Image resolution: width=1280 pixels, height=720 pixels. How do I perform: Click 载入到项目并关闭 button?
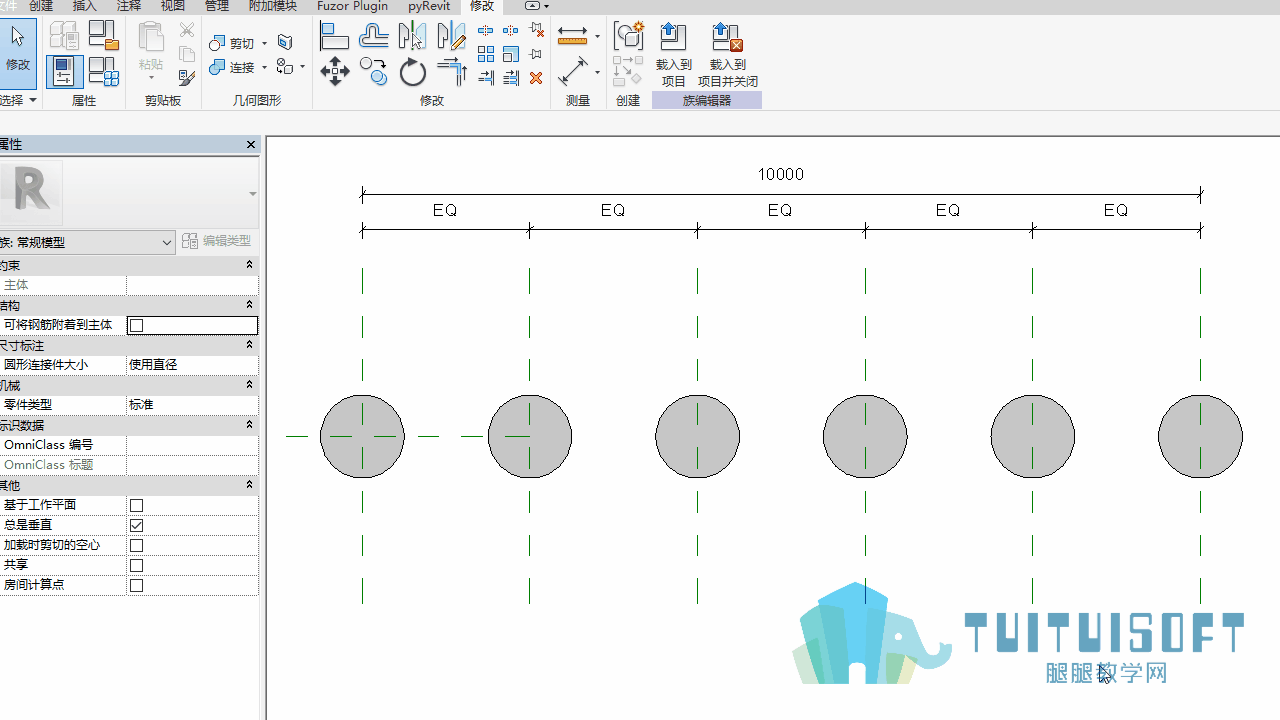(x=727, y=54)
